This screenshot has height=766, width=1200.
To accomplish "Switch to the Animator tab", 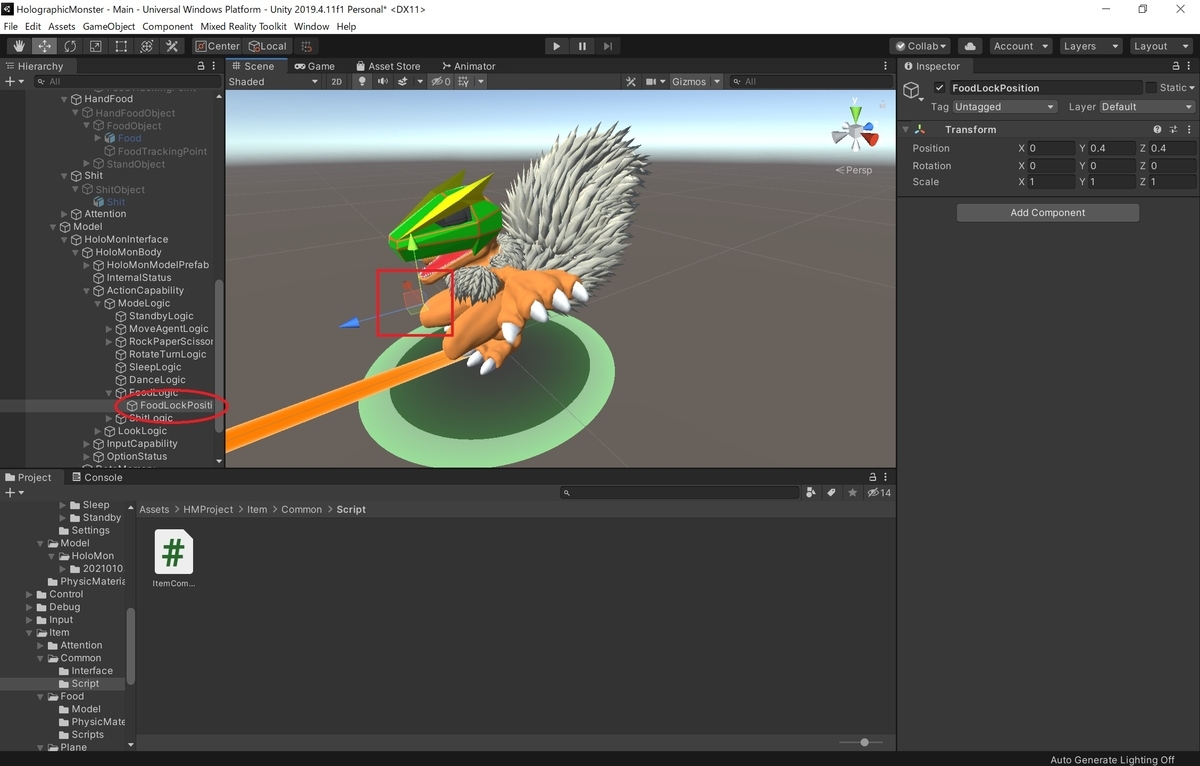I will click(467, 66).
